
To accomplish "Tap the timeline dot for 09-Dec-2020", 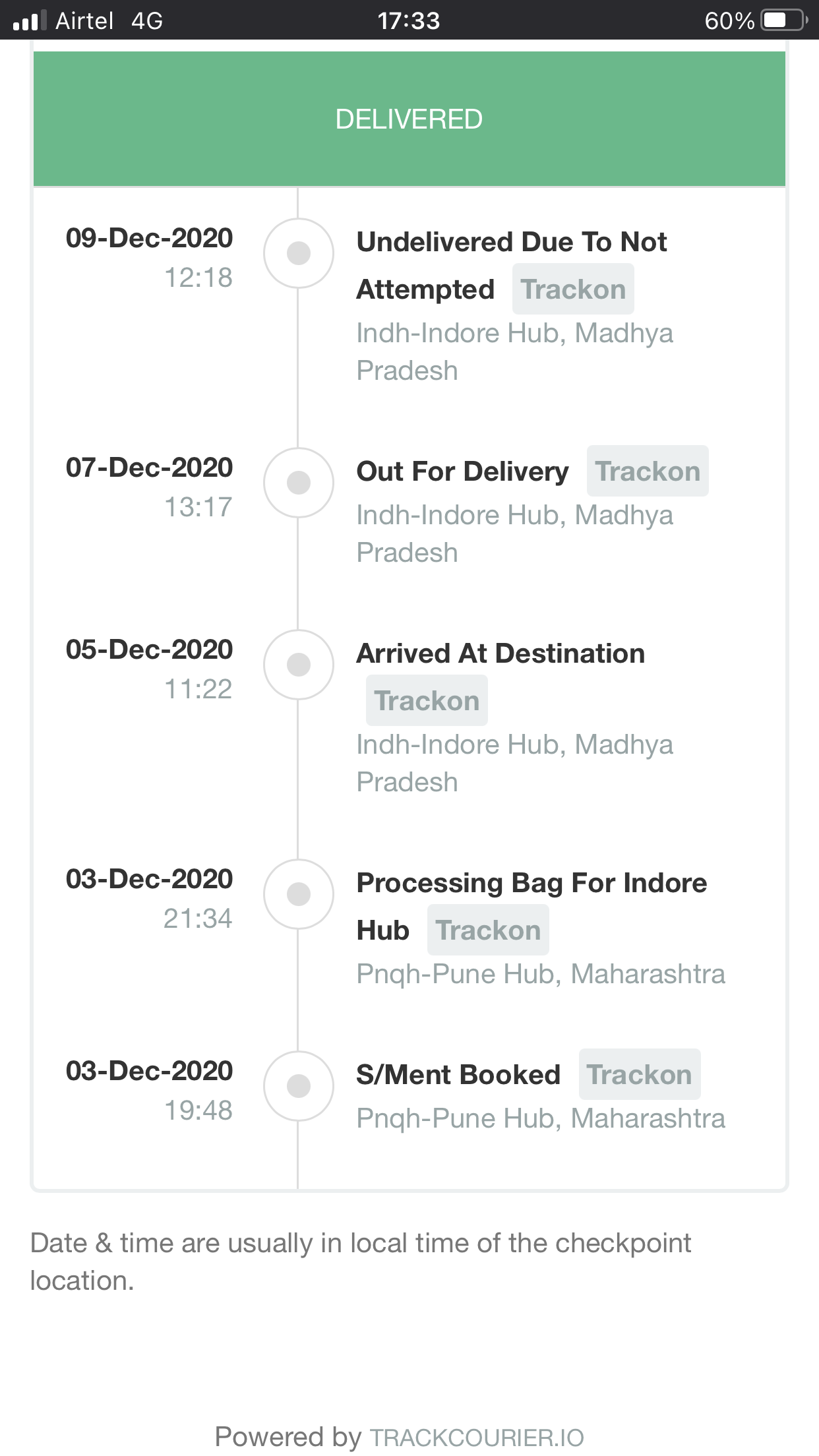I will (x=299, y=253).
